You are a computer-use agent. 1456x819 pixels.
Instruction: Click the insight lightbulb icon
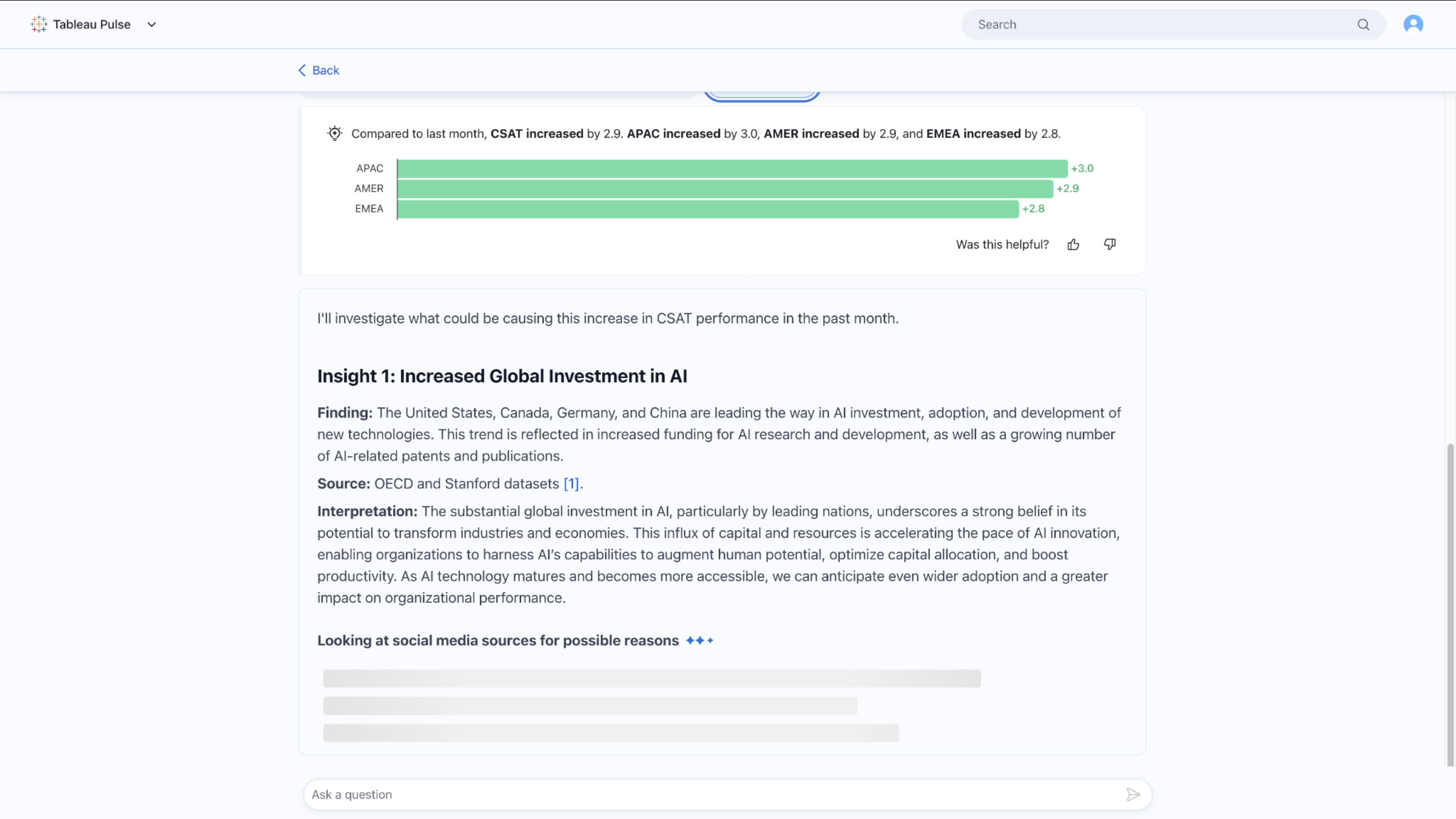coord(334,133)
